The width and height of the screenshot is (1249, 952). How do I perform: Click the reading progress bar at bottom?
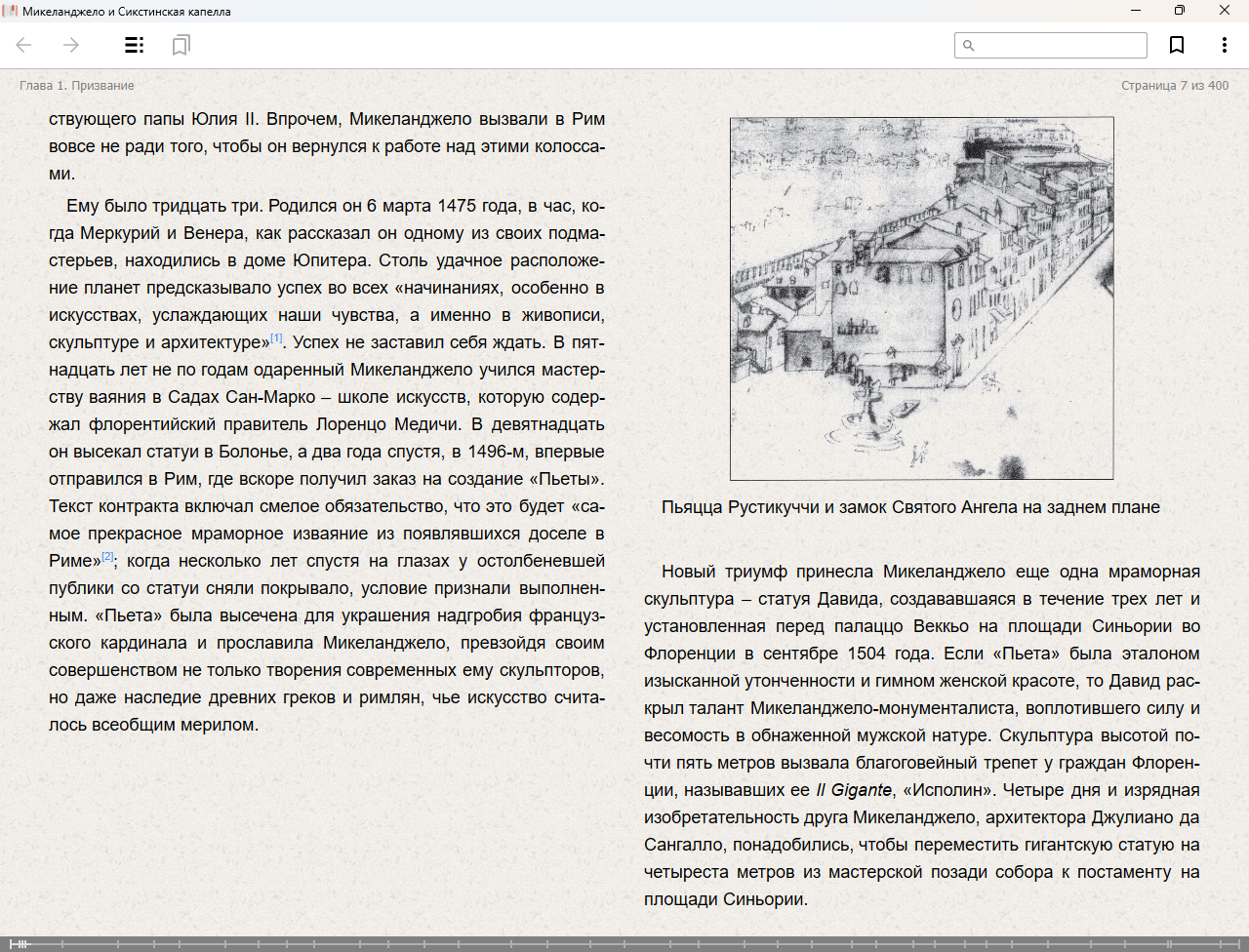click(x=624, y=943)
